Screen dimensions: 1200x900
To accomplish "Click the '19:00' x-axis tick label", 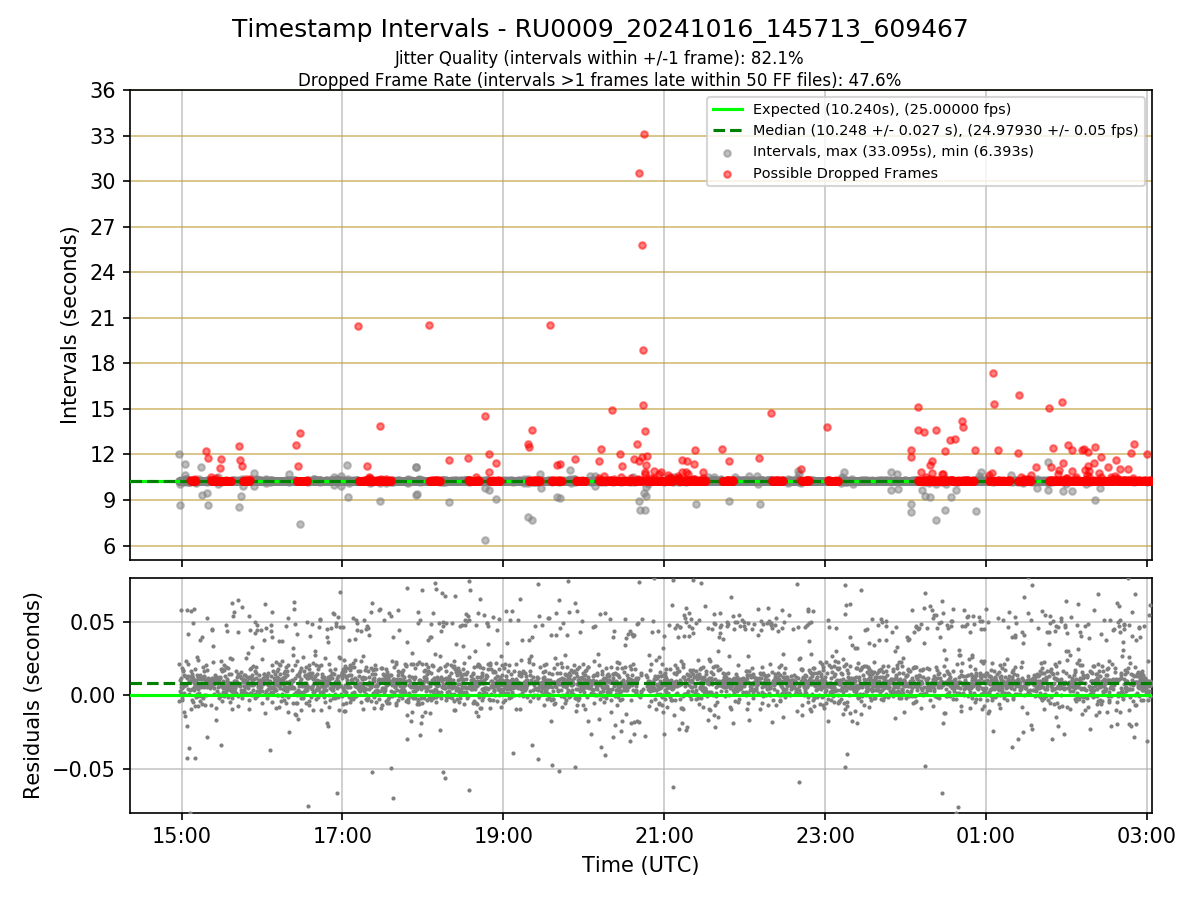I will 503,835.
